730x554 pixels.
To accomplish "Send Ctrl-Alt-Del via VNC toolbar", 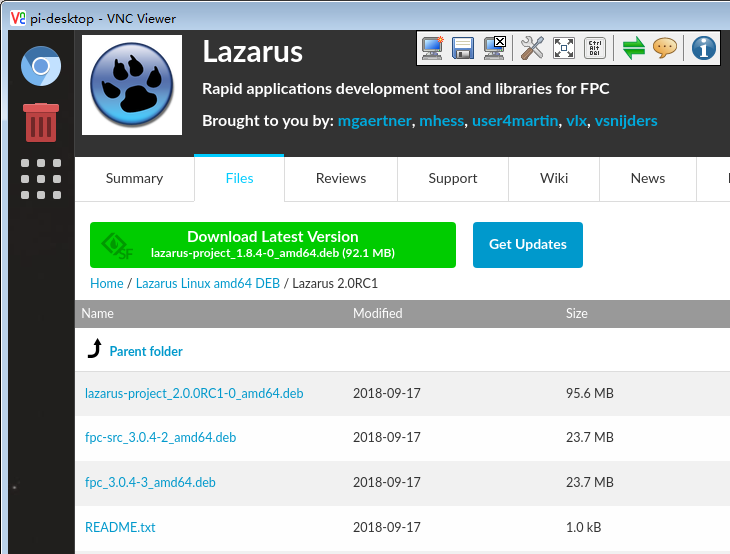I will [595, 48].
